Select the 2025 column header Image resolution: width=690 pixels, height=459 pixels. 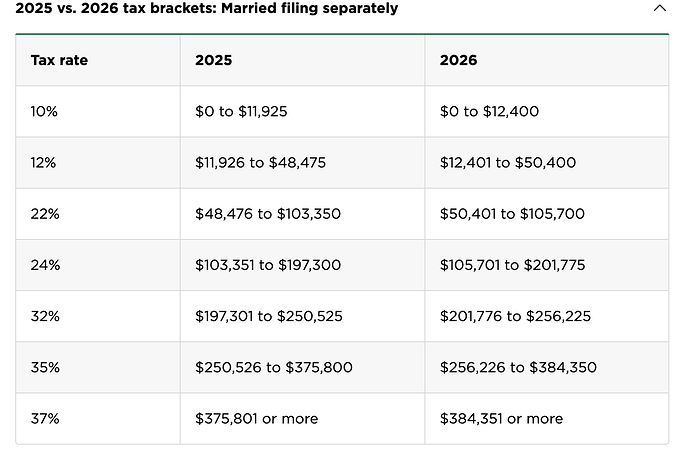(214, 60)
